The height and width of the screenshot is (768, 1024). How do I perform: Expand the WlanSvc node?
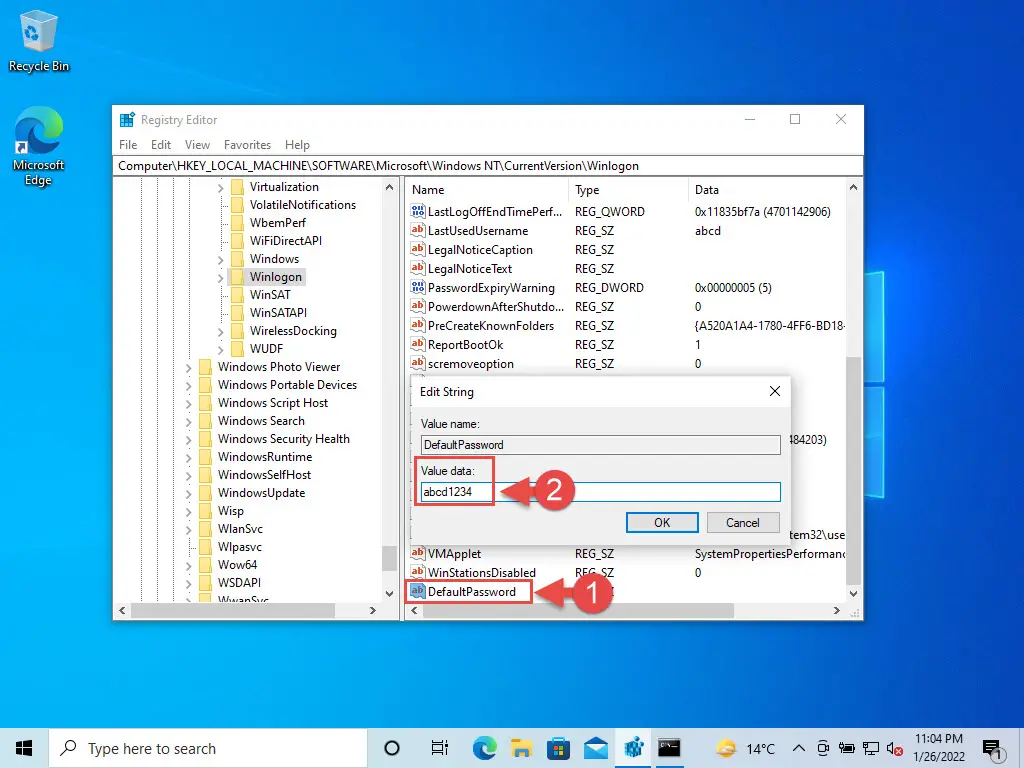(x=190, y=528)
